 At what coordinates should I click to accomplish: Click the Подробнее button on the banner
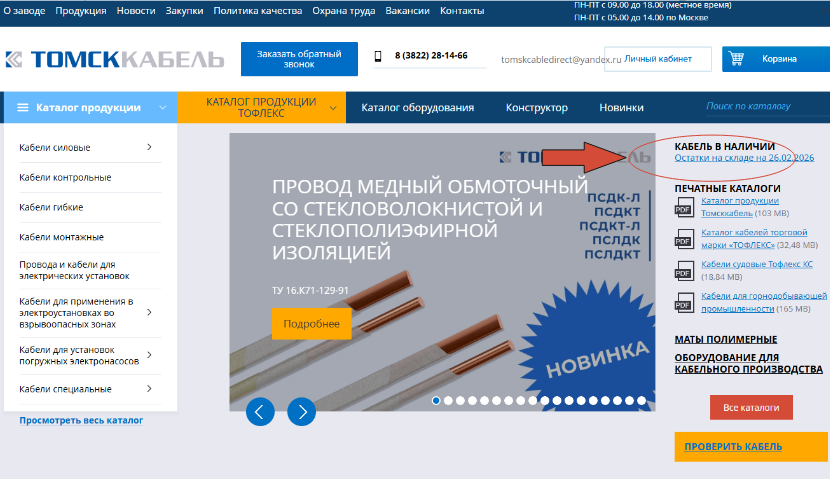point(311,324)
